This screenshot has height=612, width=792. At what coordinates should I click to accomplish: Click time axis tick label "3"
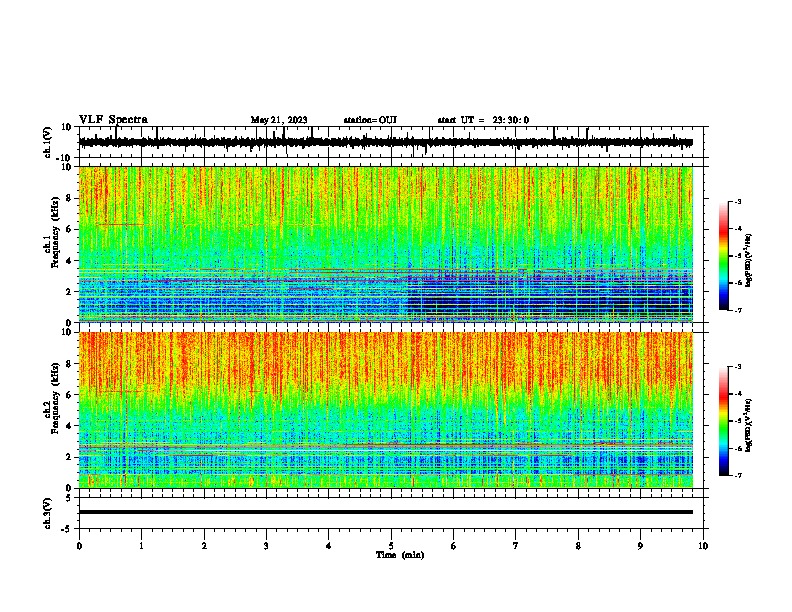point(266,546)
